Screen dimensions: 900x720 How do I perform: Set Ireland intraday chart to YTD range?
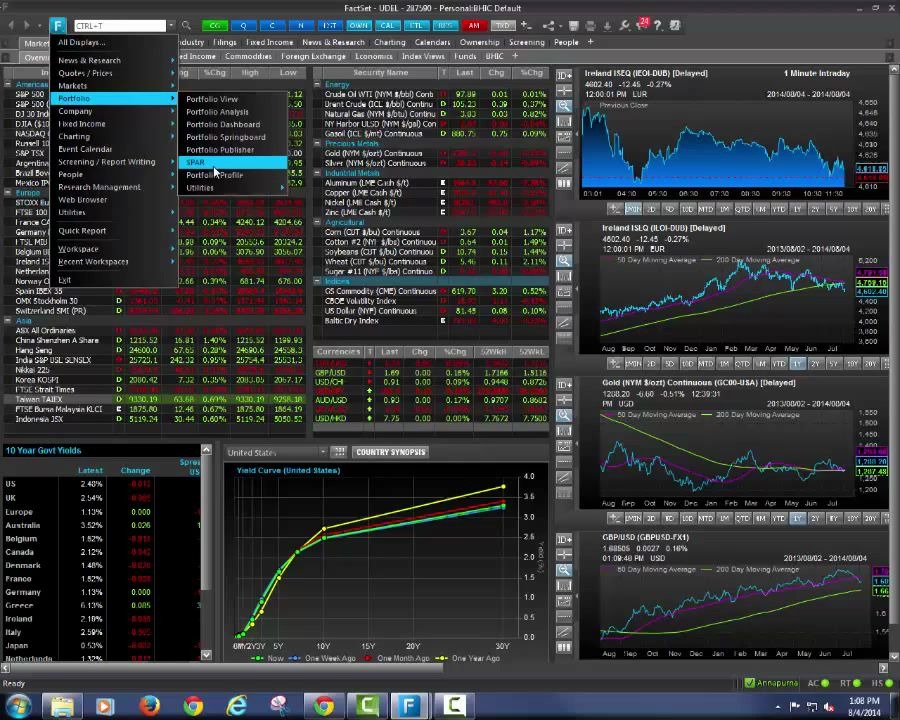click(778, 209)
